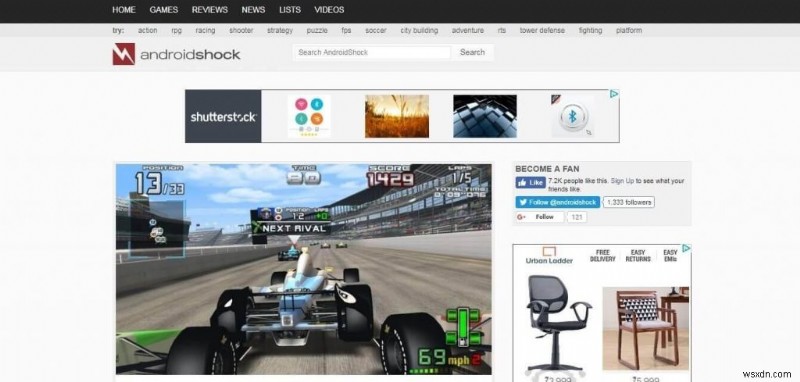Click the Sign Up link
This screenshot has height=382, width=800.
pyautogui.click(x=623, y=181)
